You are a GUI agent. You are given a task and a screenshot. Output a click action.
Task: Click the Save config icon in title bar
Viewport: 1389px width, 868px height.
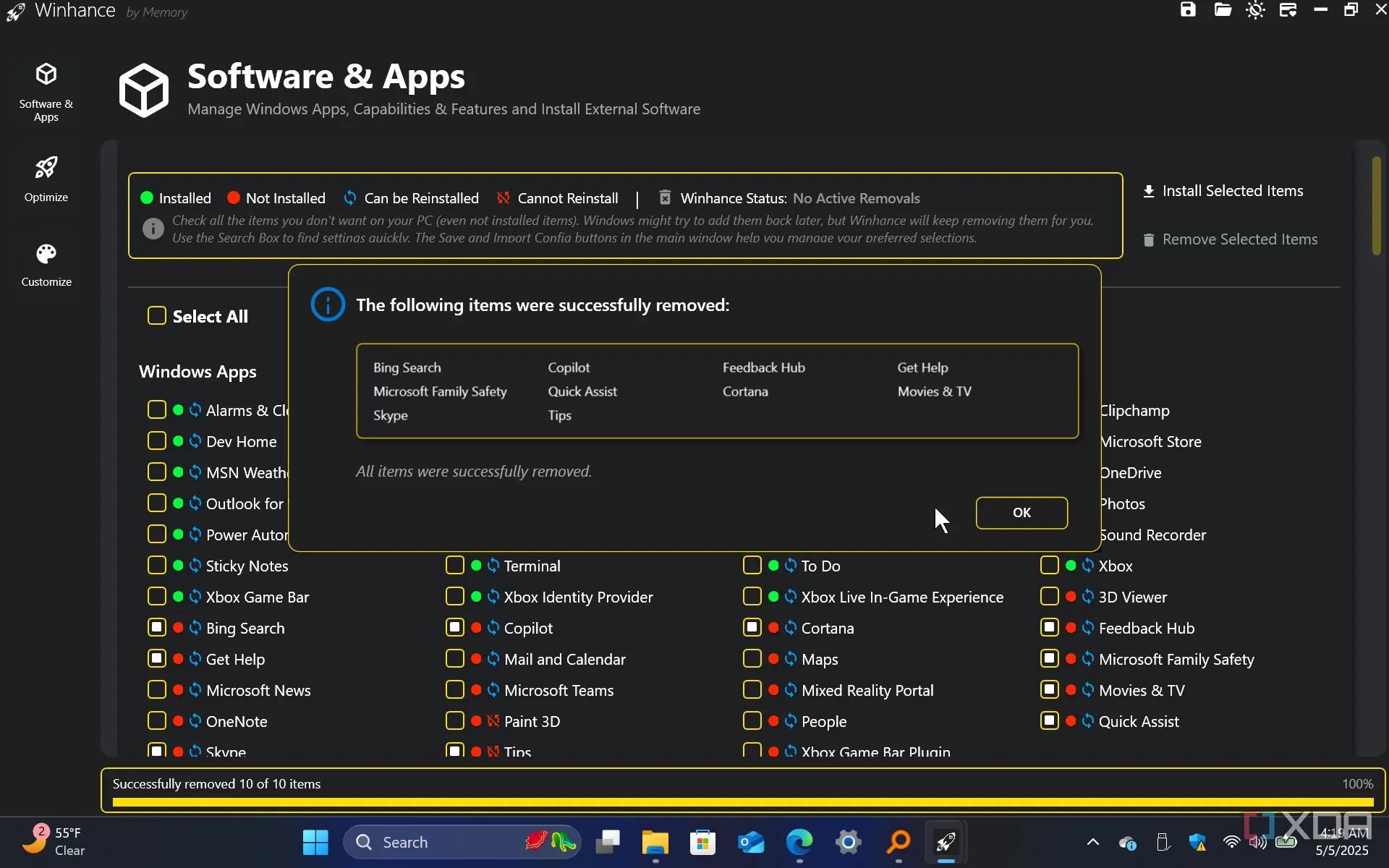(x=1188, y=10)
